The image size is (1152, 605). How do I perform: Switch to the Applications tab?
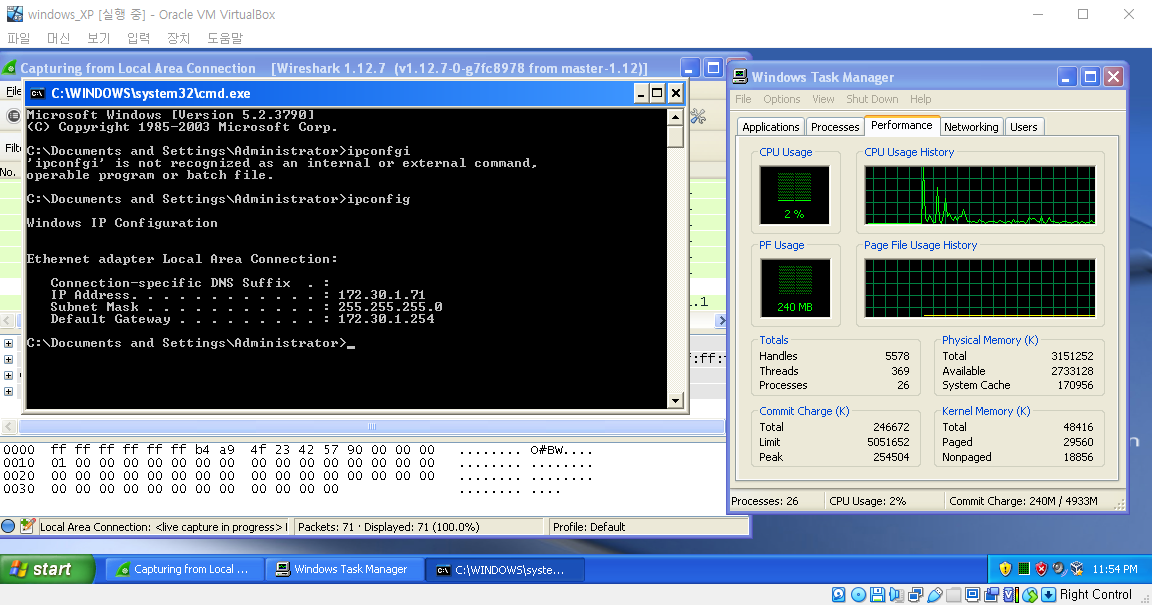(771, 127)
